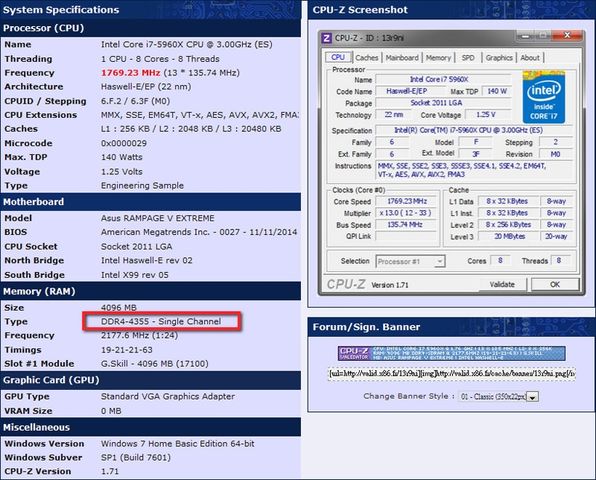The height and width of the screenshot is (480, 596).
Task: Click the Validate button
Action: coord(502,284)
